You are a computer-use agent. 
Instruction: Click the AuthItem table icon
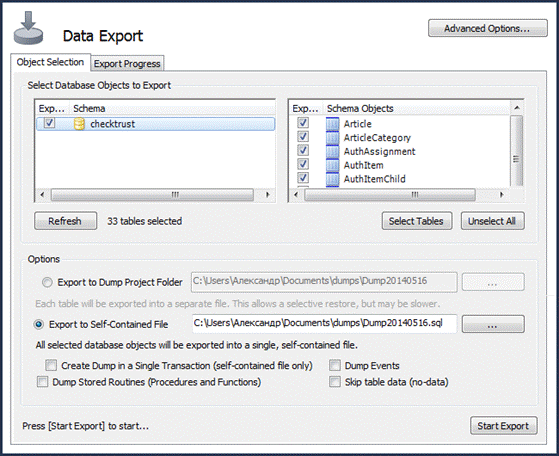(332, 165)
